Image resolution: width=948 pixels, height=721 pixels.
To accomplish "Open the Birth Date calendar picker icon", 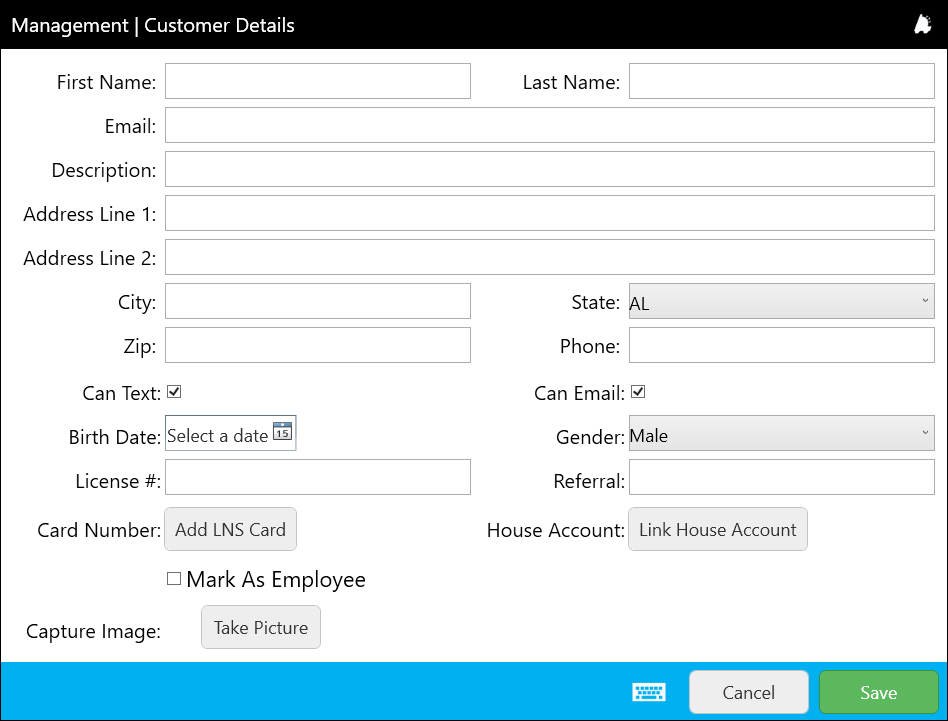I will (x=282, y=432).
